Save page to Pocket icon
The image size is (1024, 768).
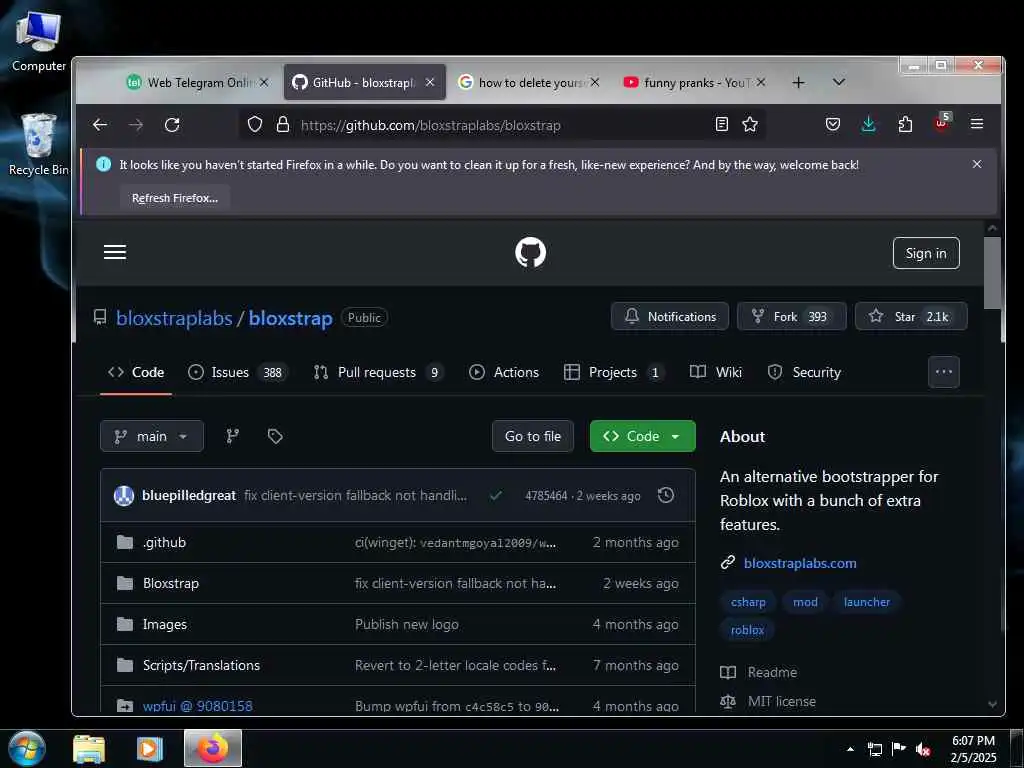point(833,124)
